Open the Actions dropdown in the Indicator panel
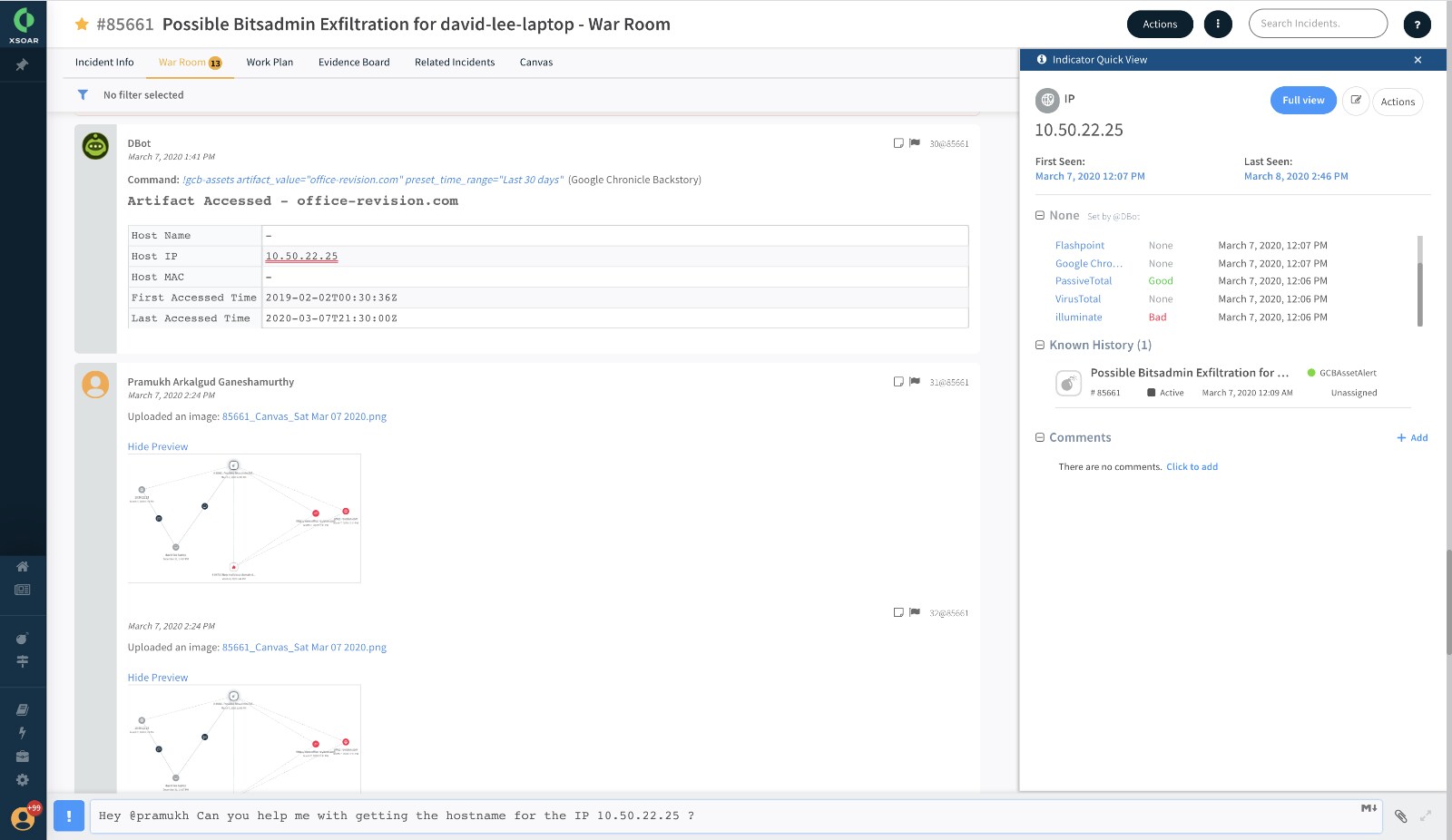Image resolution: width=1452 pixels, height=840 pixels. [x=1398, y=102]
